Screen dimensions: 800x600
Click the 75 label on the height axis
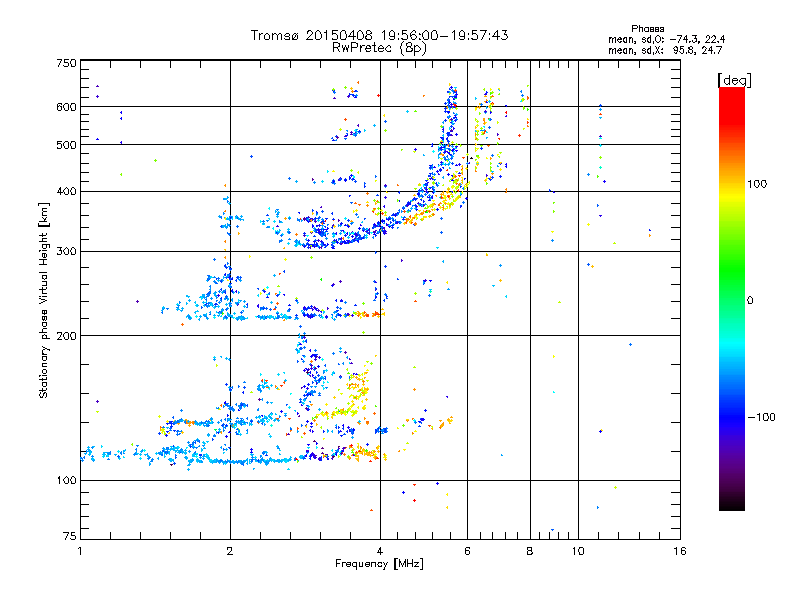[x=70, y=536]
